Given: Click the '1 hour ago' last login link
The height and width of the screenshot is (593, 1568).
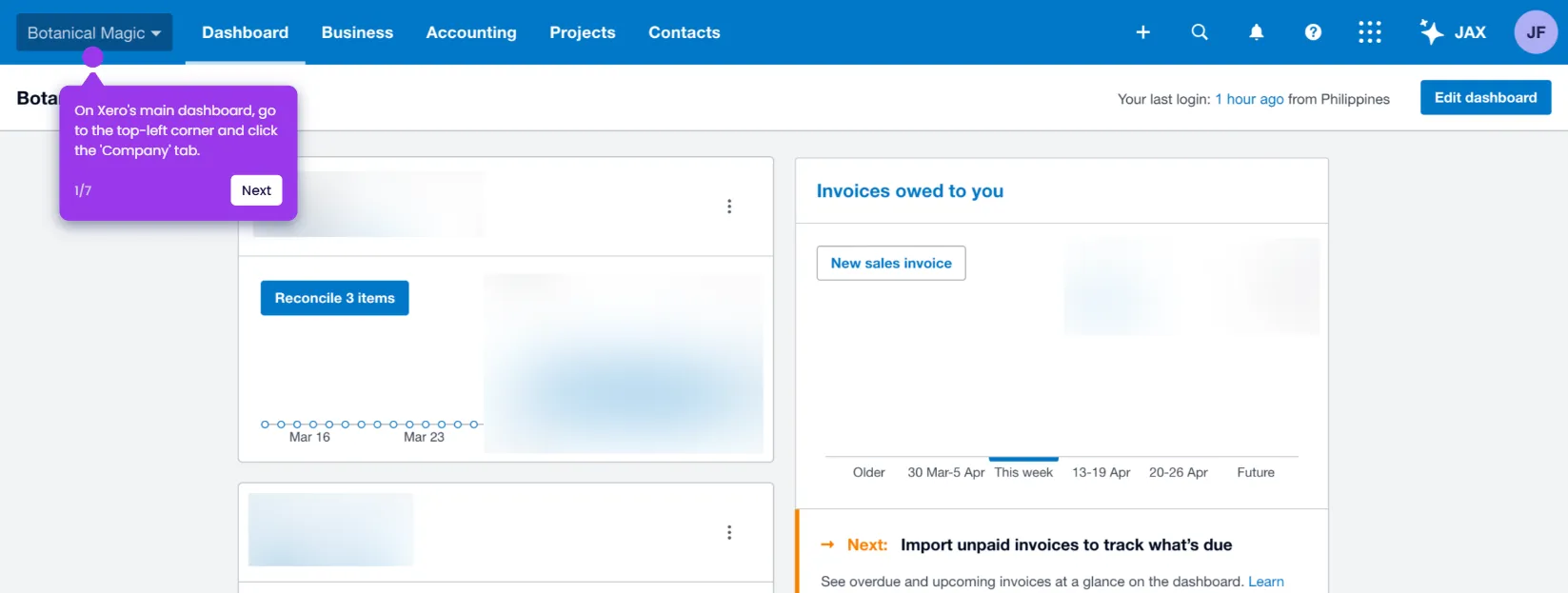Looking at the screenshot, I should pos(1249,99).
